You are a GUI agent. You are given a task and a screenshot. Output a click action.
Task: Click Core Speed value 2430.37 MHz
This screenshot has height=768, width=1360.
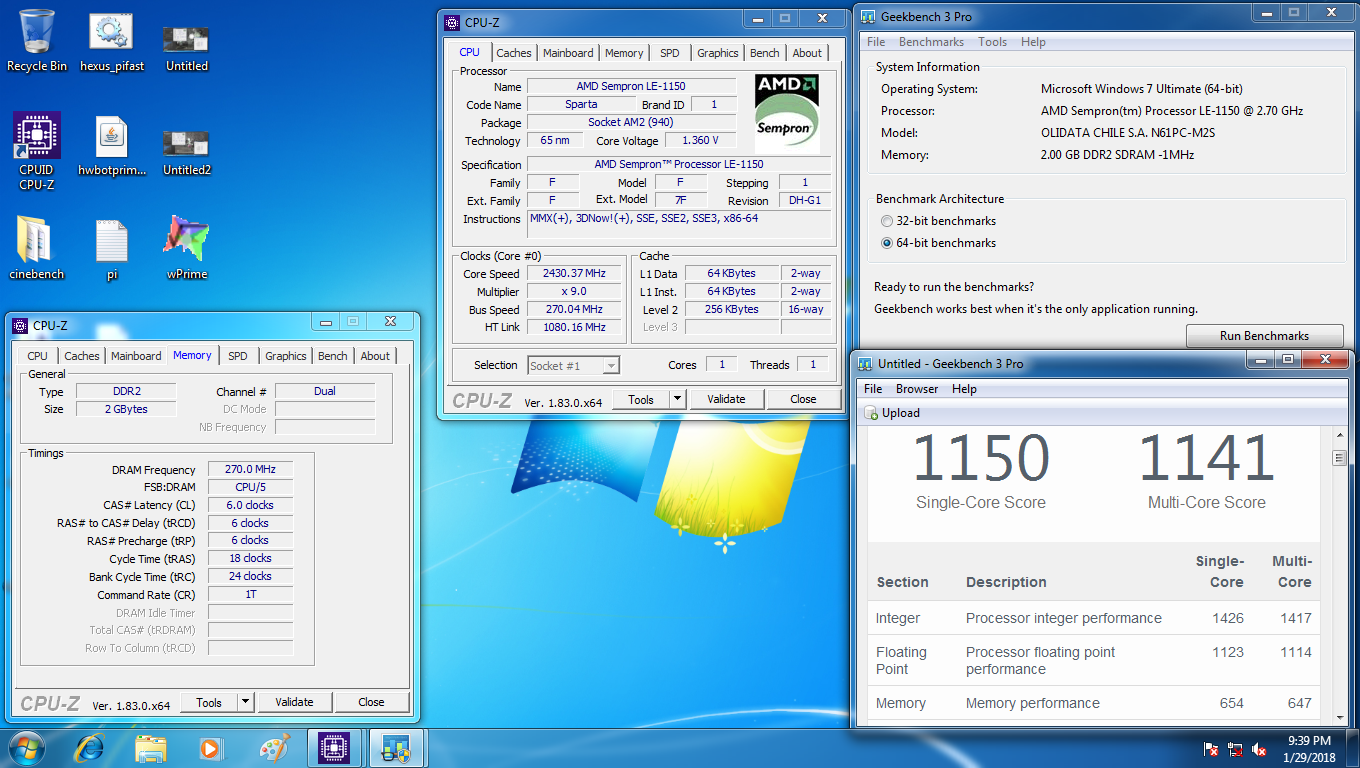575,273
